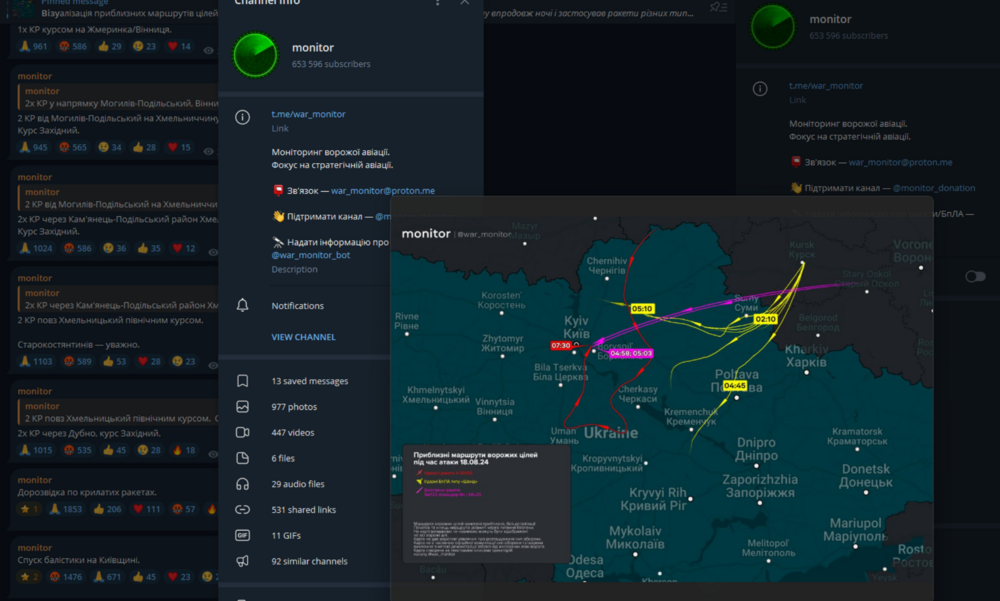
Task: Click the pinned messages list icon at top
Action: click(718, 7)
